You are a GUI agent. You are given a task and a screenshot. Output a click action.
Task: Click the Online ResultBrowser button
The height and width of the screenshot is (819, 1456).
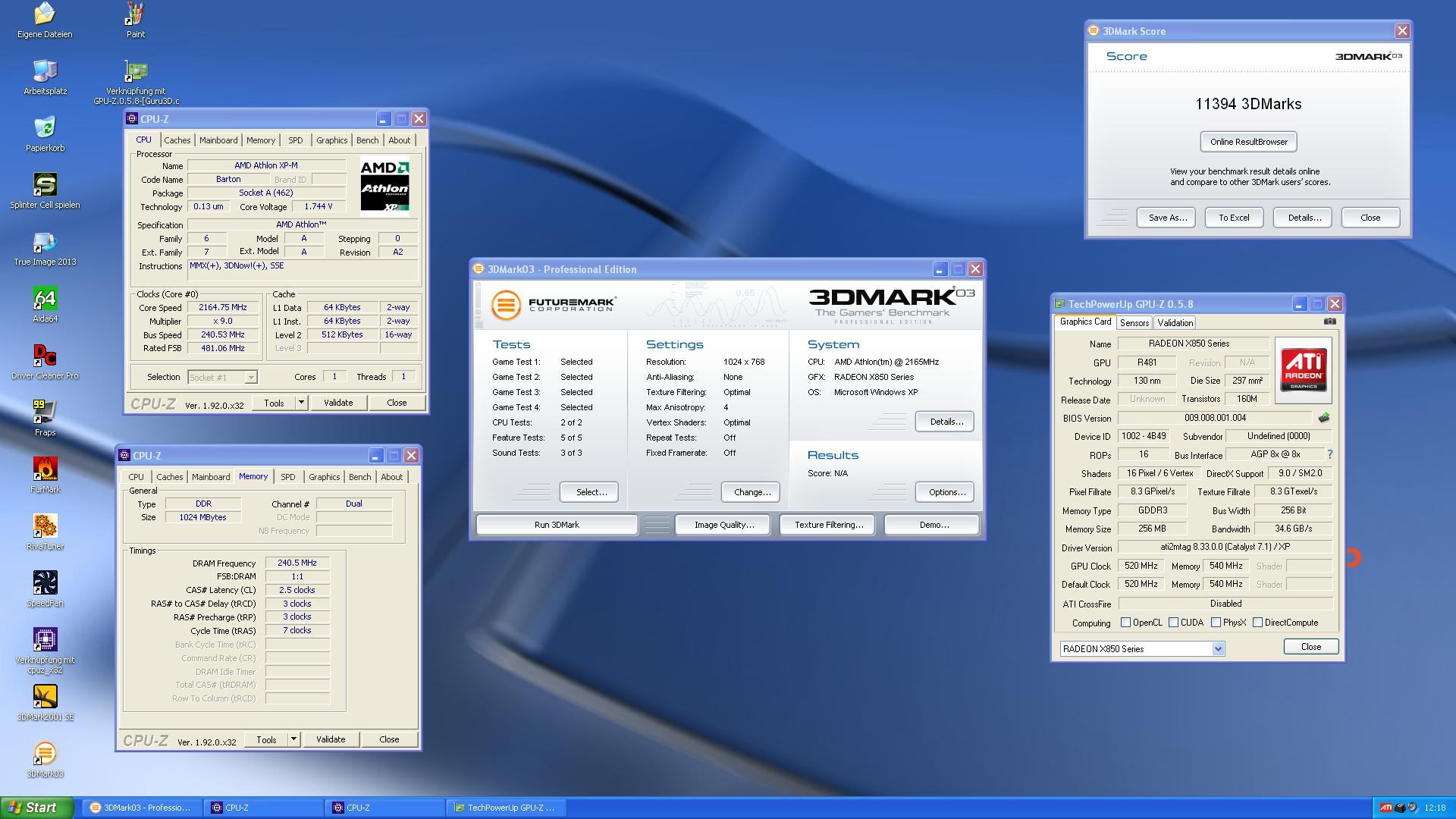(x=1248, y=142)
